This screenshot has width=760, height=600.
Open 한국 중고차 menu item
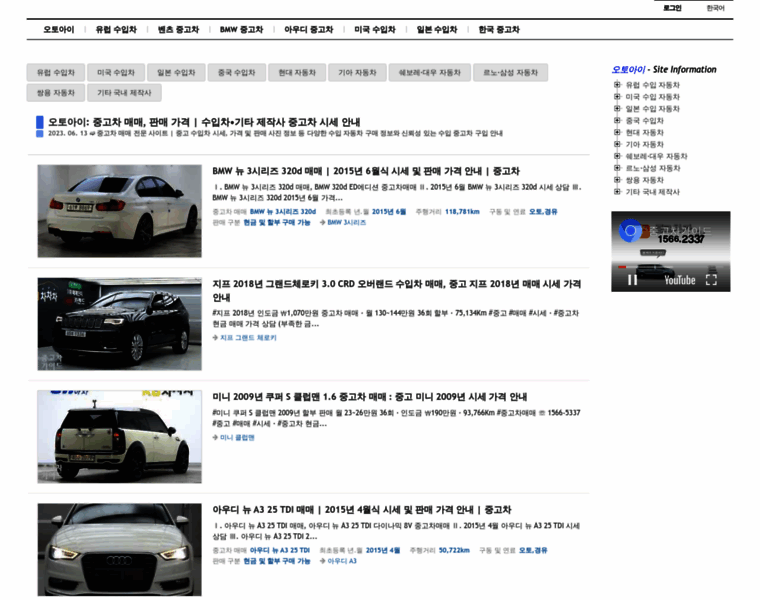(x=499, y=30)
